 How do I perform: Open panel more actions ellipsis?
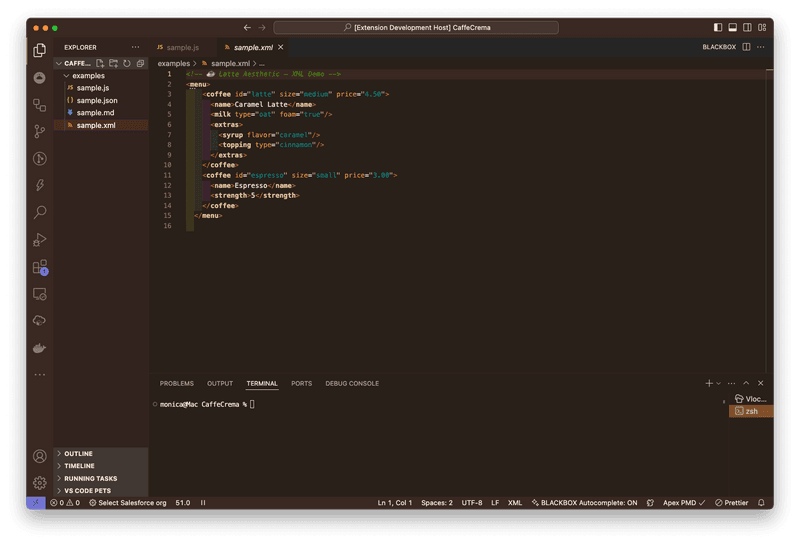coord(731,383)
